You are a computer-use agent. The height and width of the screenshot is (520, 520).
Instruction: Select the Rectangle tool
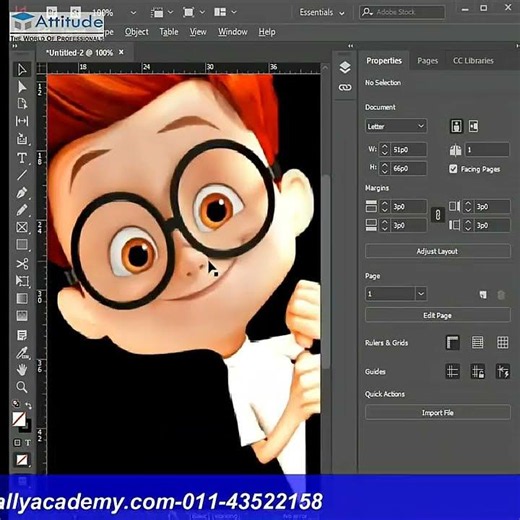22,245
